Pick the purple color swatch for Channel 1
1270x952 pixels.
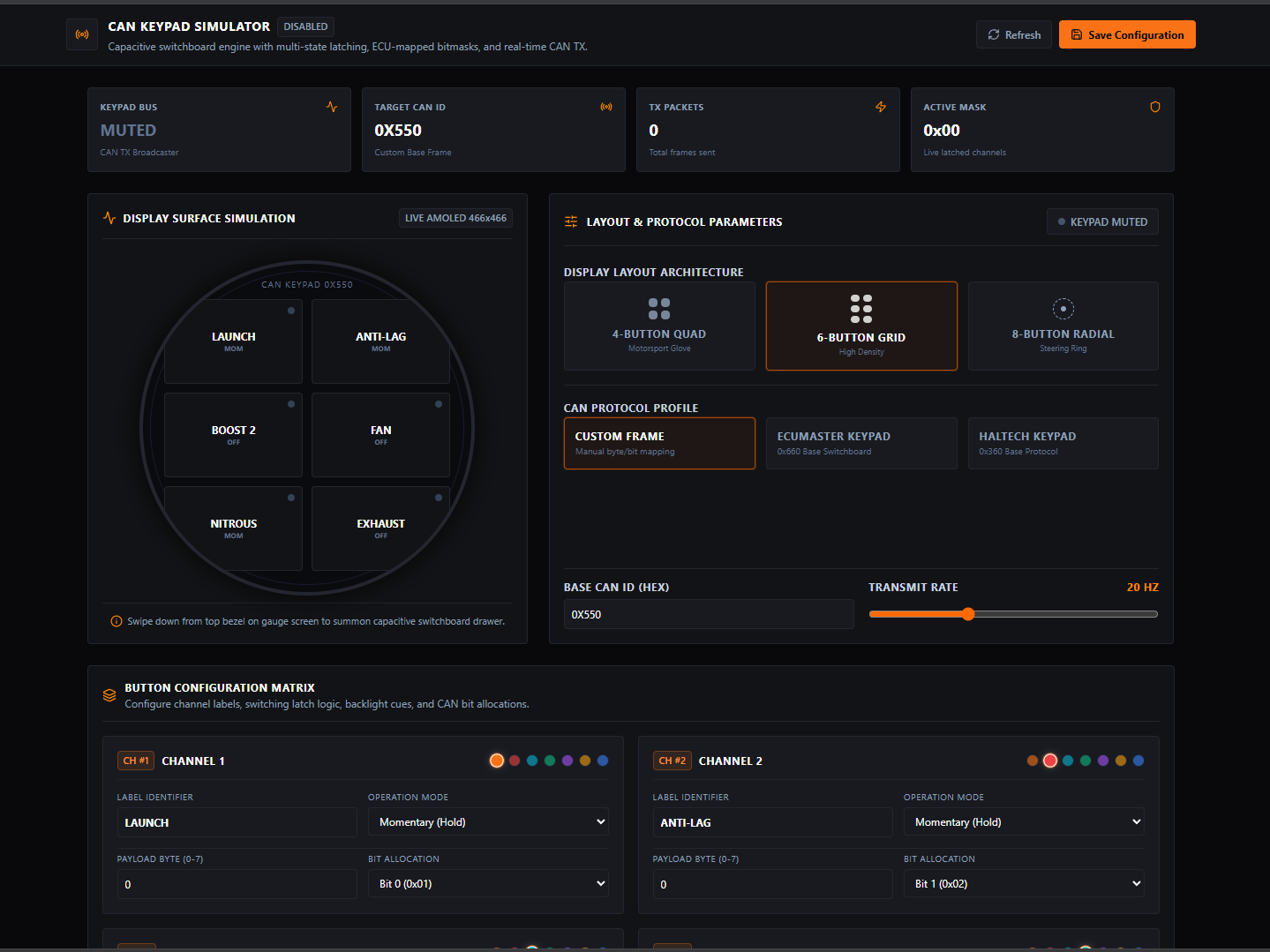pos(567,761)
